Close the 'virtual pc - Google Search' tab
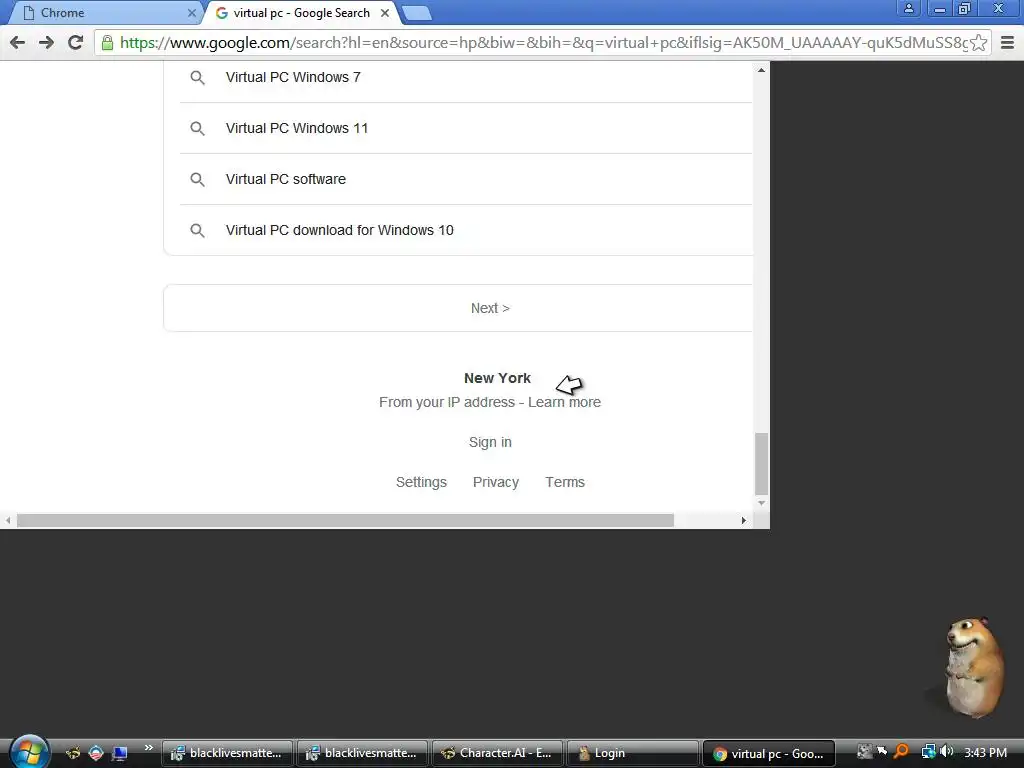 [385, 13]
